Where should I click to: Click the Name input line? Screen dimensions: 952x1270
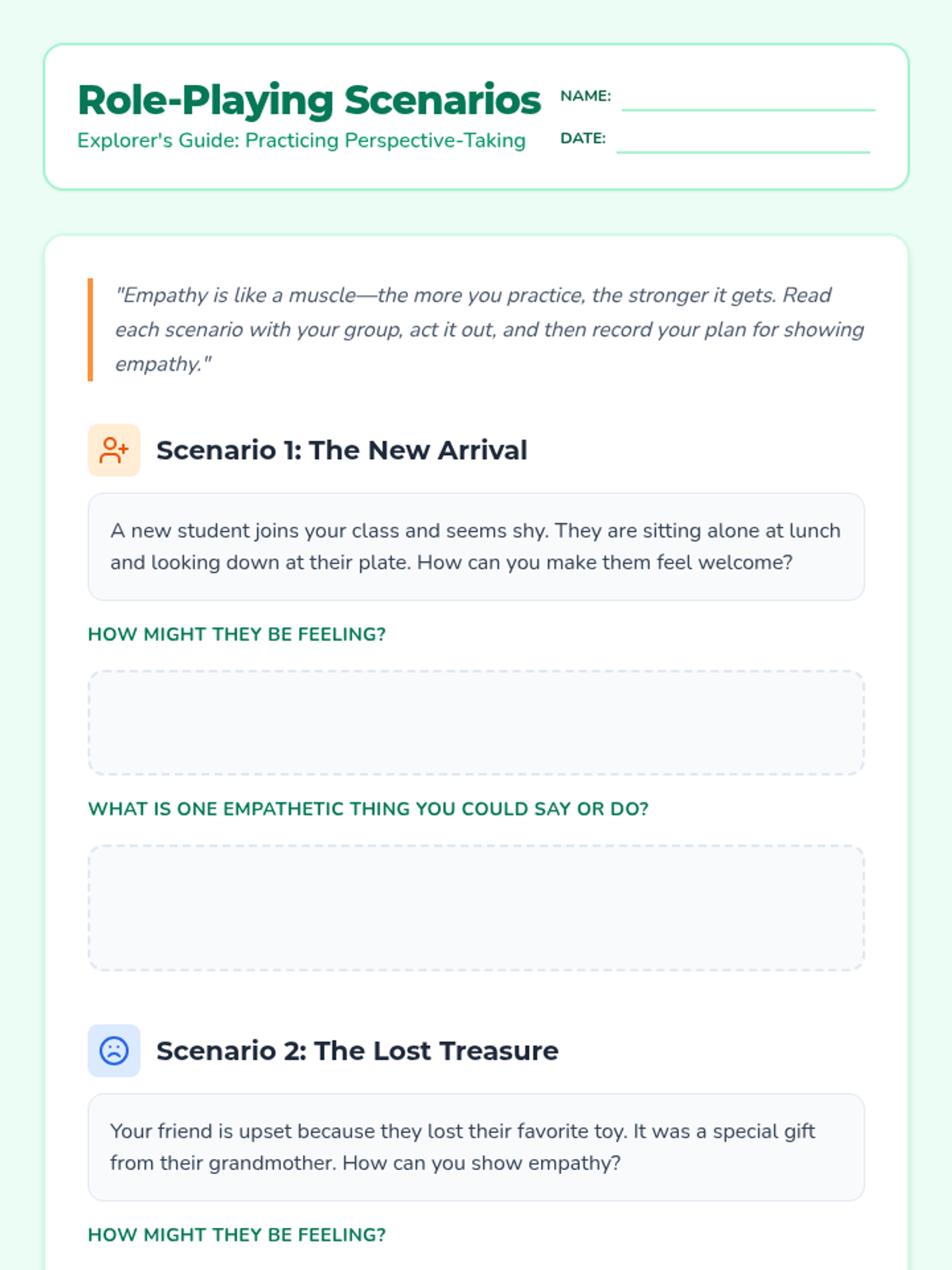(x=748, y=100)
